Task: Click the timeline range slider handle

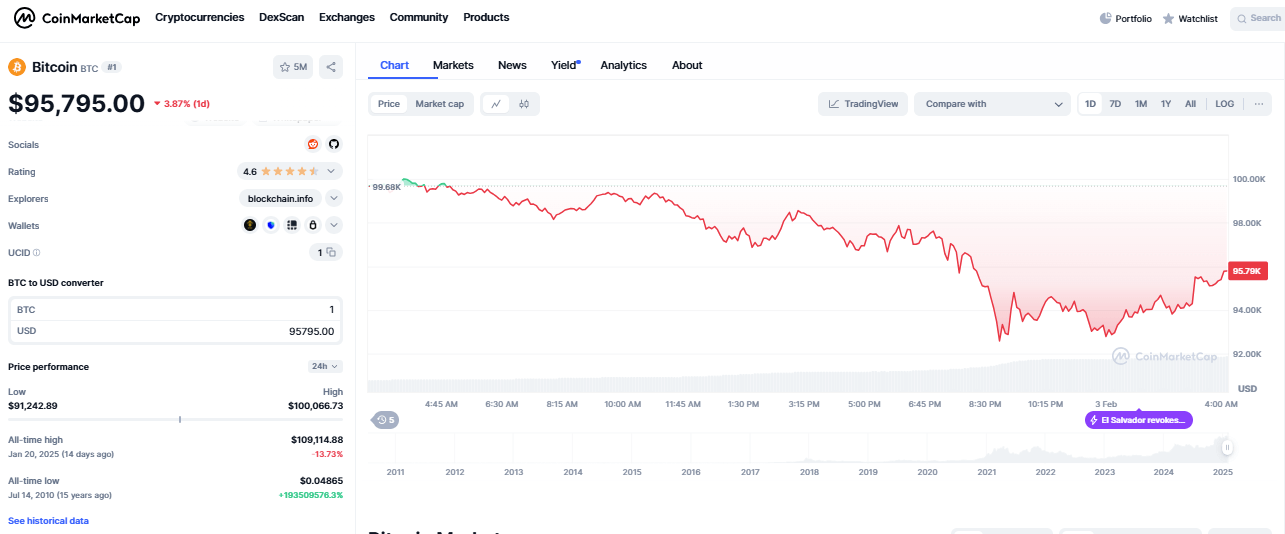Action: [x=1226, y=447]
